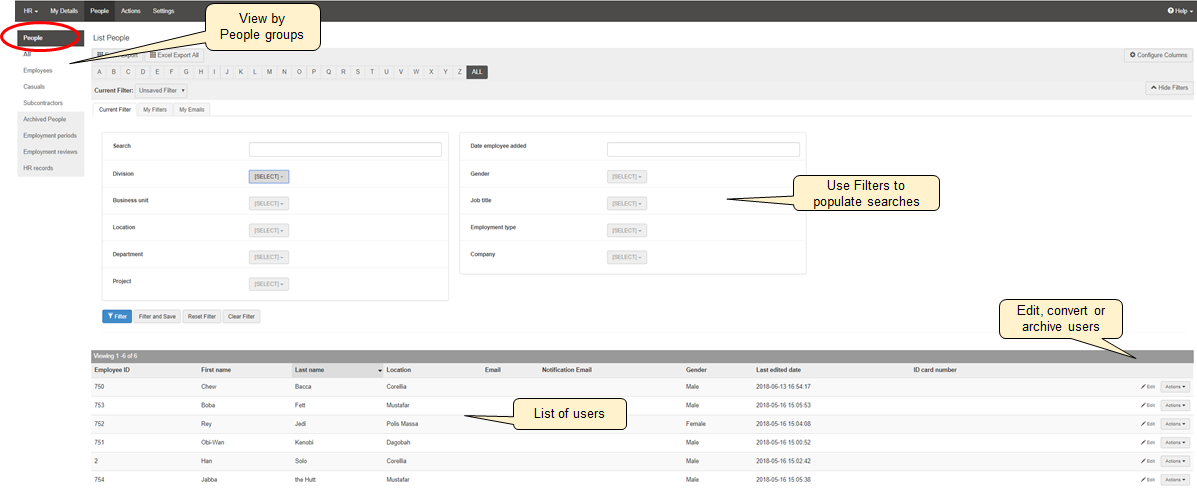Image resolution: width=1197 pixels, height=491 pixels.
Task: Filter people by letter S
Action: click(x=357, y=72)
